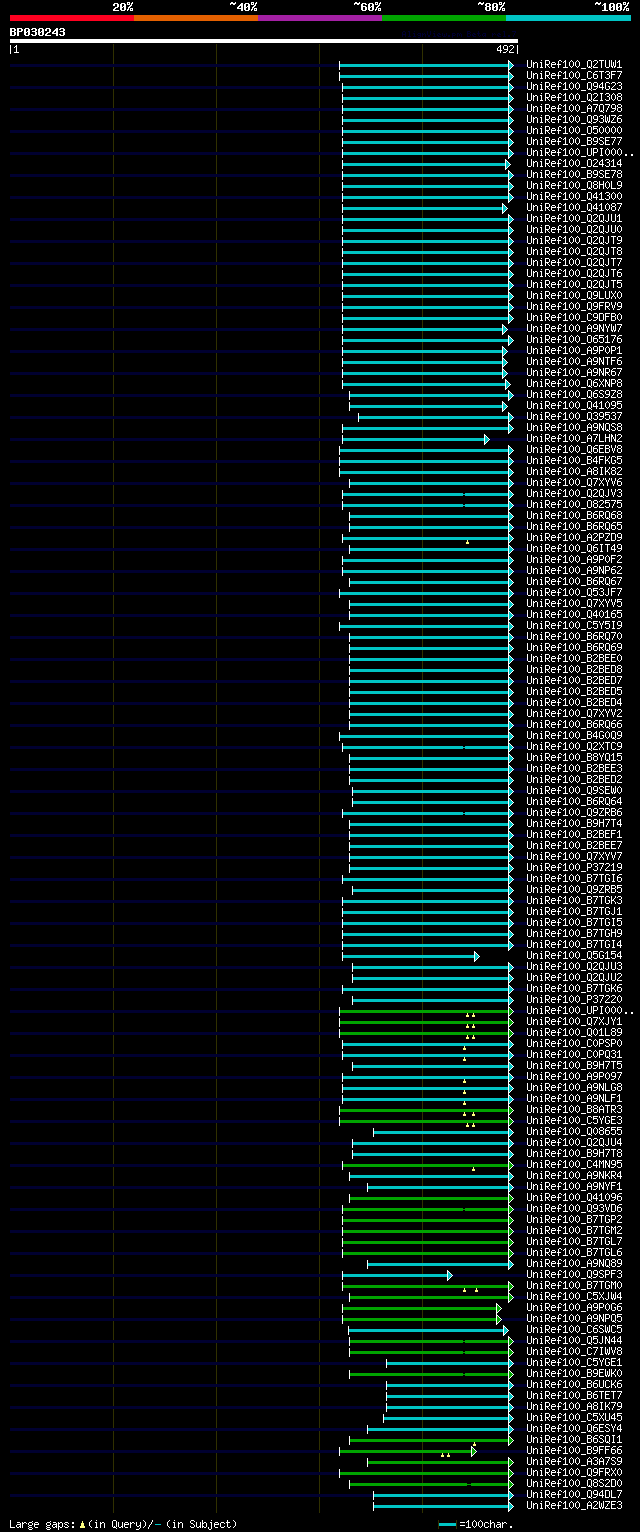Click hit label UniRef100_Q53JF7
This screenshot has height=1532, width=640.
[574, 592]
